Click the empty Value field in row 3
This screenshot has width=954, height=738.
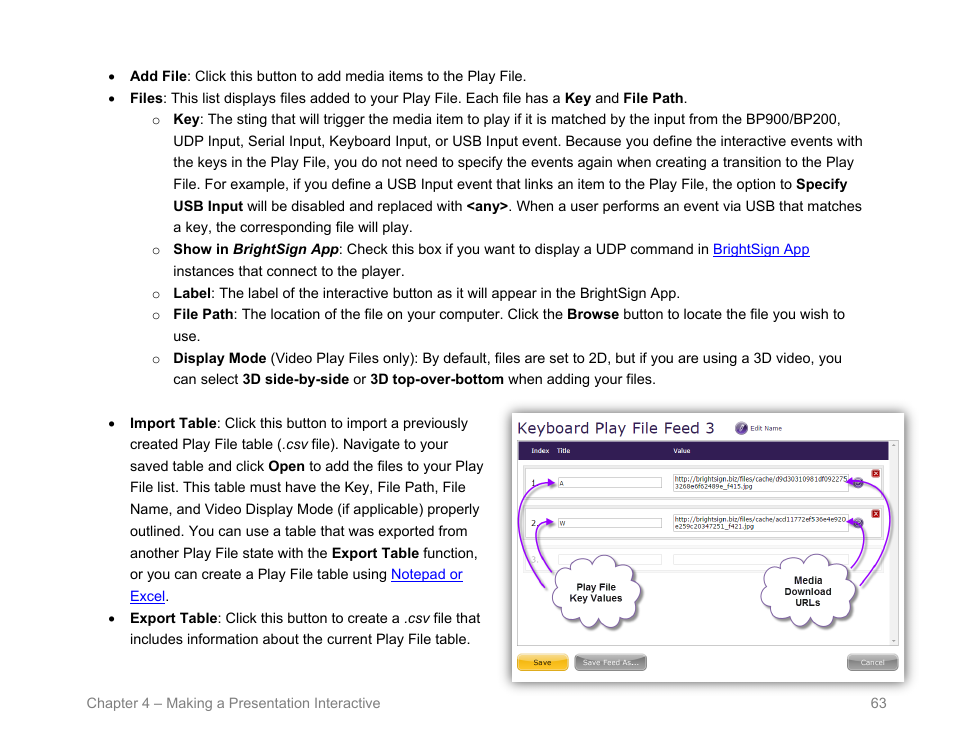[x=761, y=559]
